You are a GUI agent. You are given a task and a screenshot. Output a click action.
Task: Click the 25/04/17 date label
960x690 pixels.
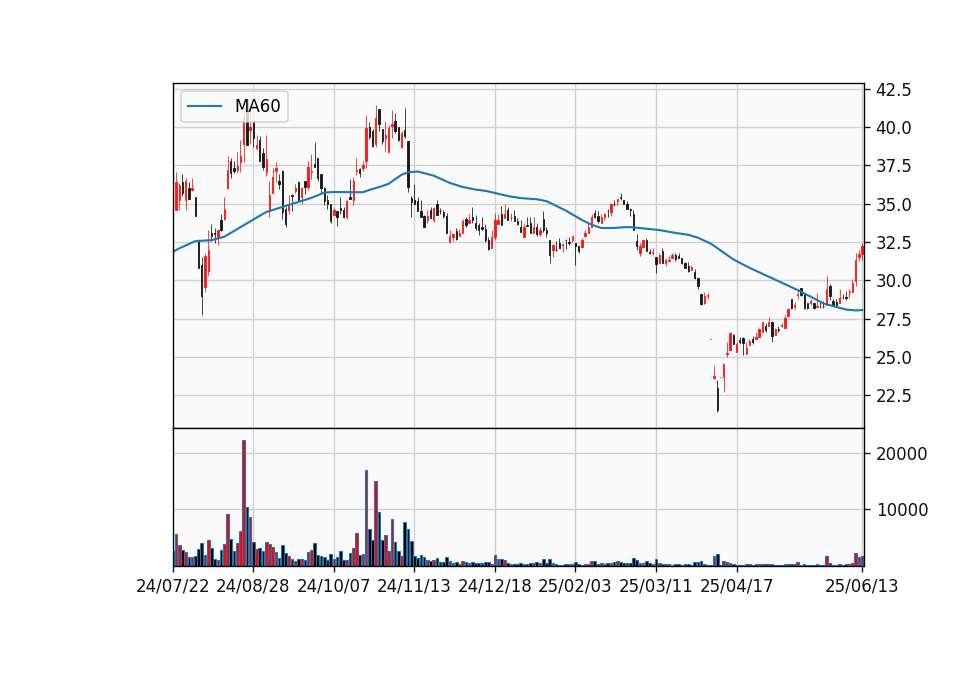click(x=737, y=586)
